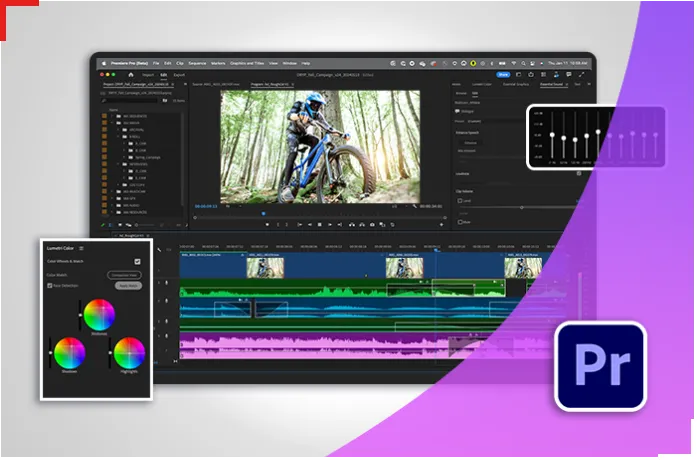Click the Comparison View button
The width and height of the screenshot is (697, 460).
124,276
